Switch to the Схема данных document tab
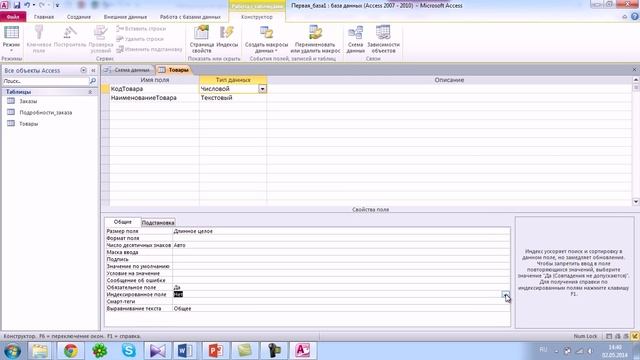The width and height of the screenshot is (640, 360). (x=128, y=70)
